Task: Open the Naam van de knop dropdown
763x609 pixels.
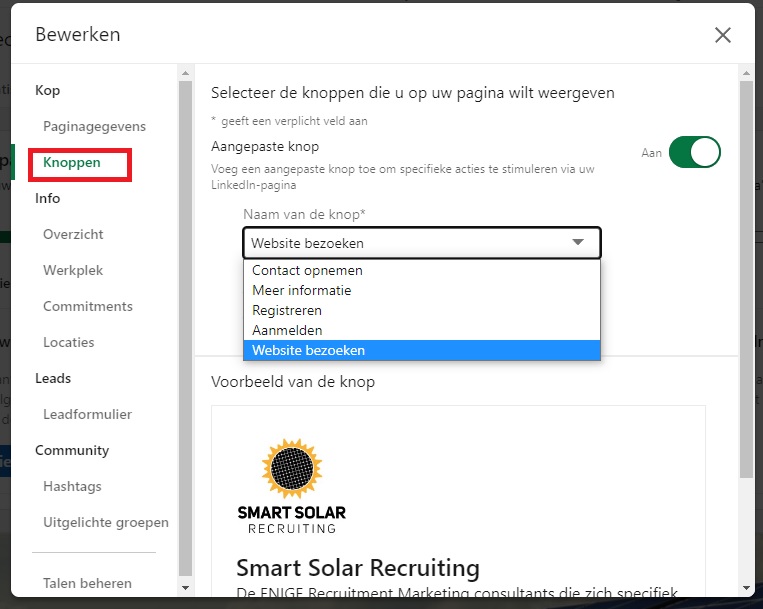Action: pos(421,243)
